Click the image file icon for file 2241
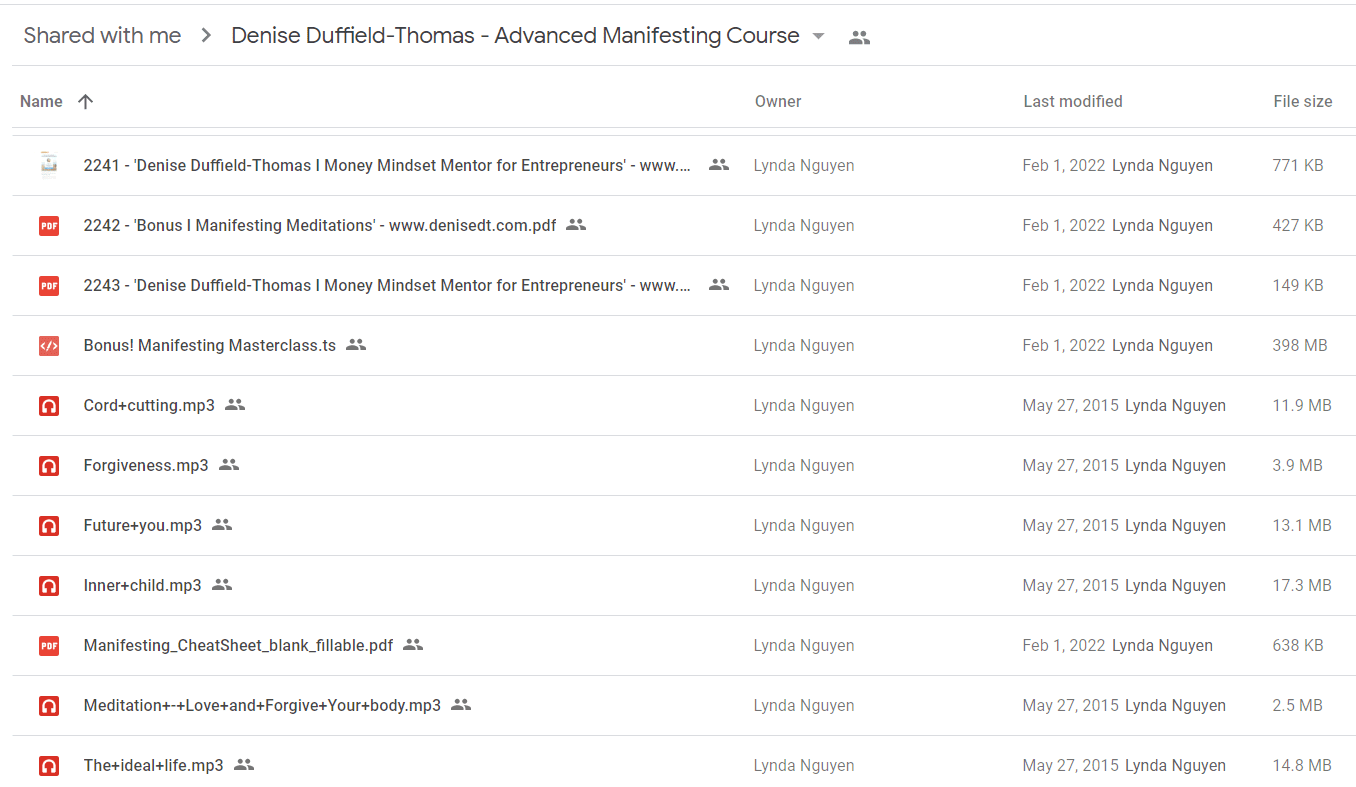The width and height of the screenshot is (1356, 787). pos(48,165)
